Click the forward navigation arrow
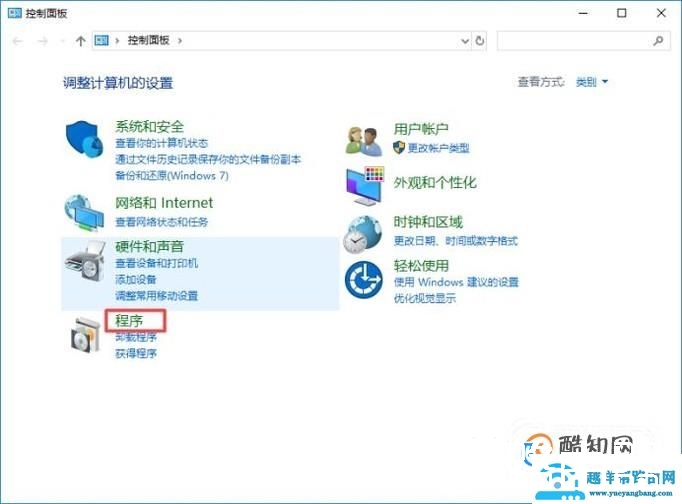Image resolution: width=682 pixels, height=504 pixels. [x=43, y=41]
